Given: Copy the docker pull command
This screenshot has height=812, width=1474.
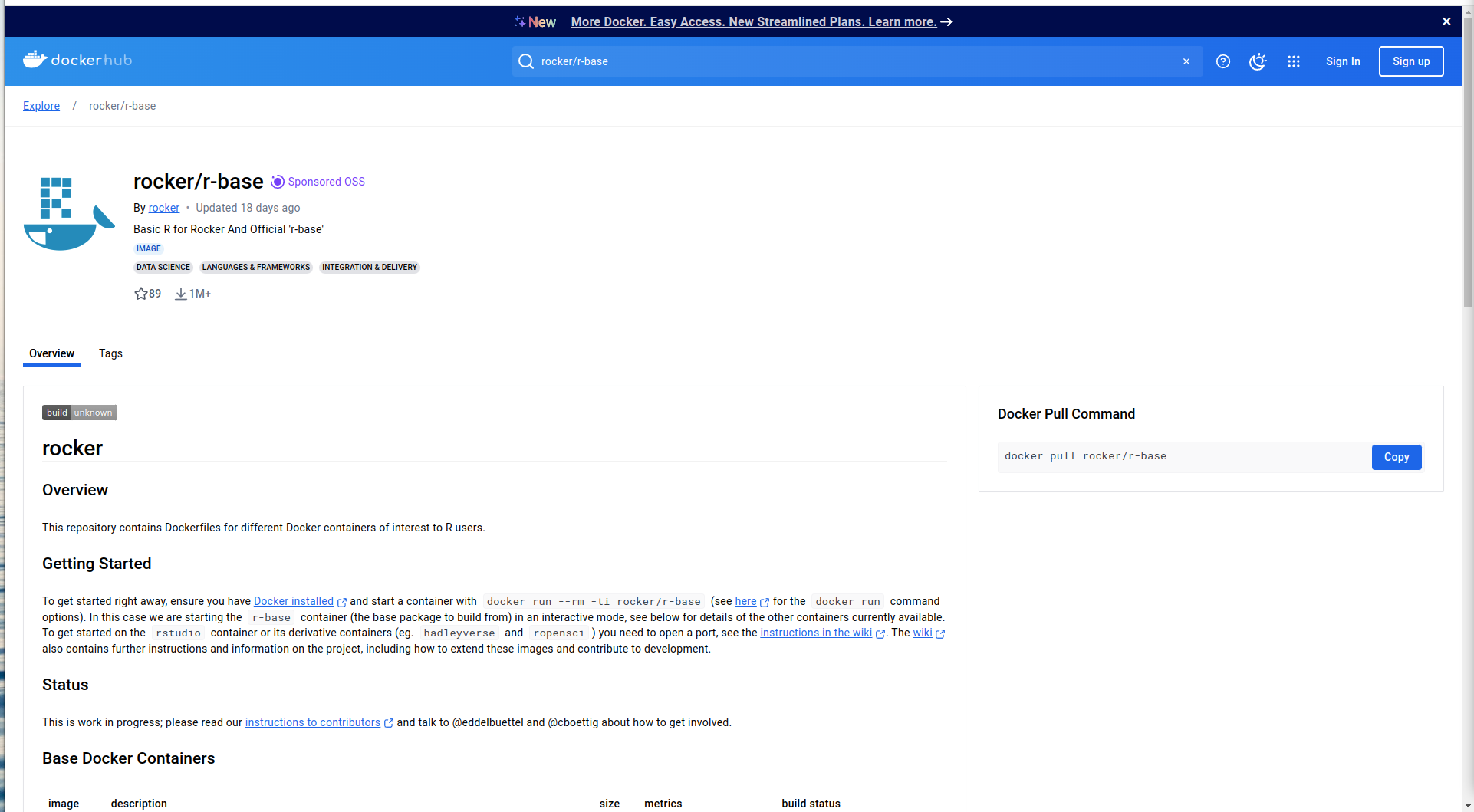Looking at the screenshot, I should [1396, 457].
